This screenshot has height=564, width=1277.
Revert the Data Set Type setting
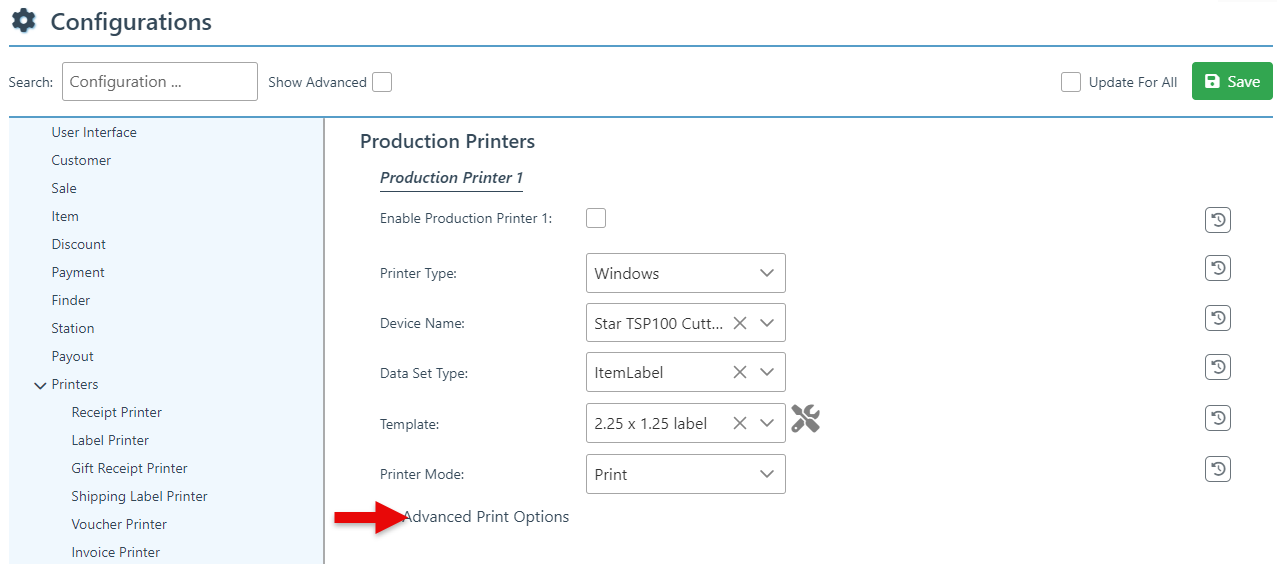[1217, 367]
